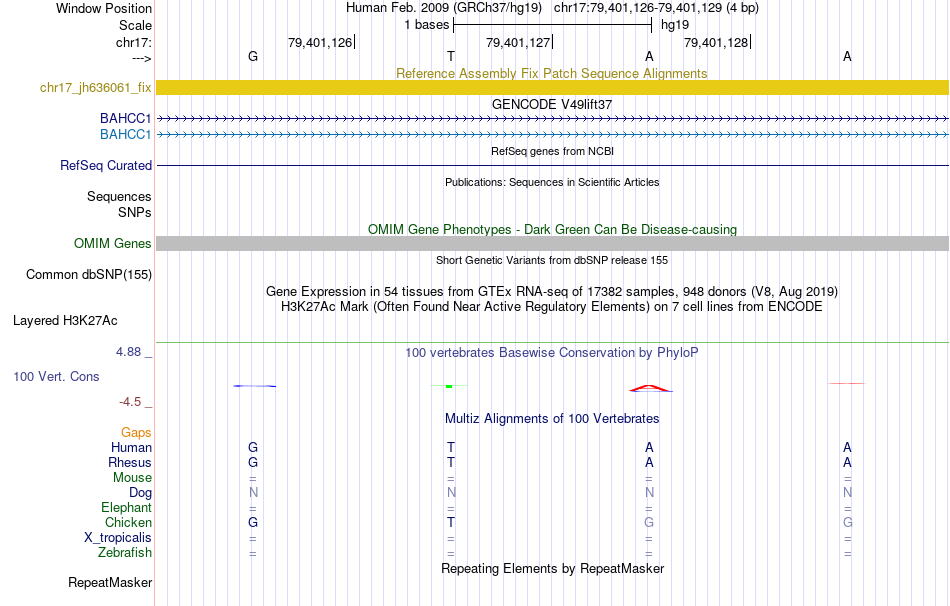Click the blue PhyloP conservation bar
Viewport: 950px width, 606px height.
point(254,386)
